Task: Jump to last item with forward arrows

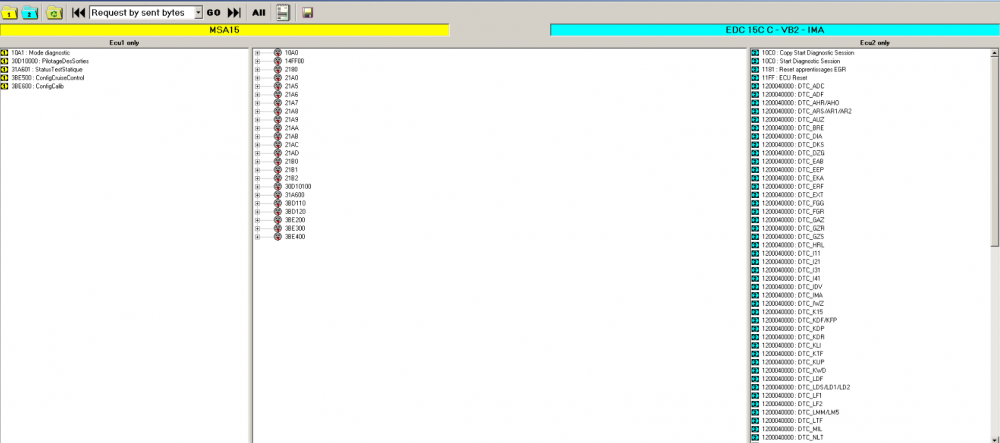Action: point(234,13)
